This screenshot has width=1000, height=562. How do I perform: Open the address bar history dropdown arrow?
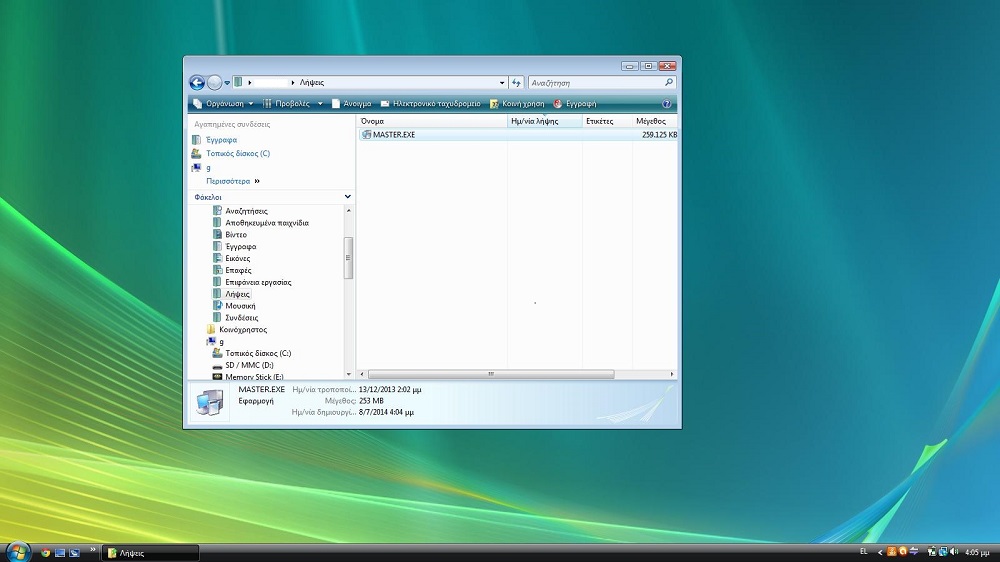coord(502,83)
